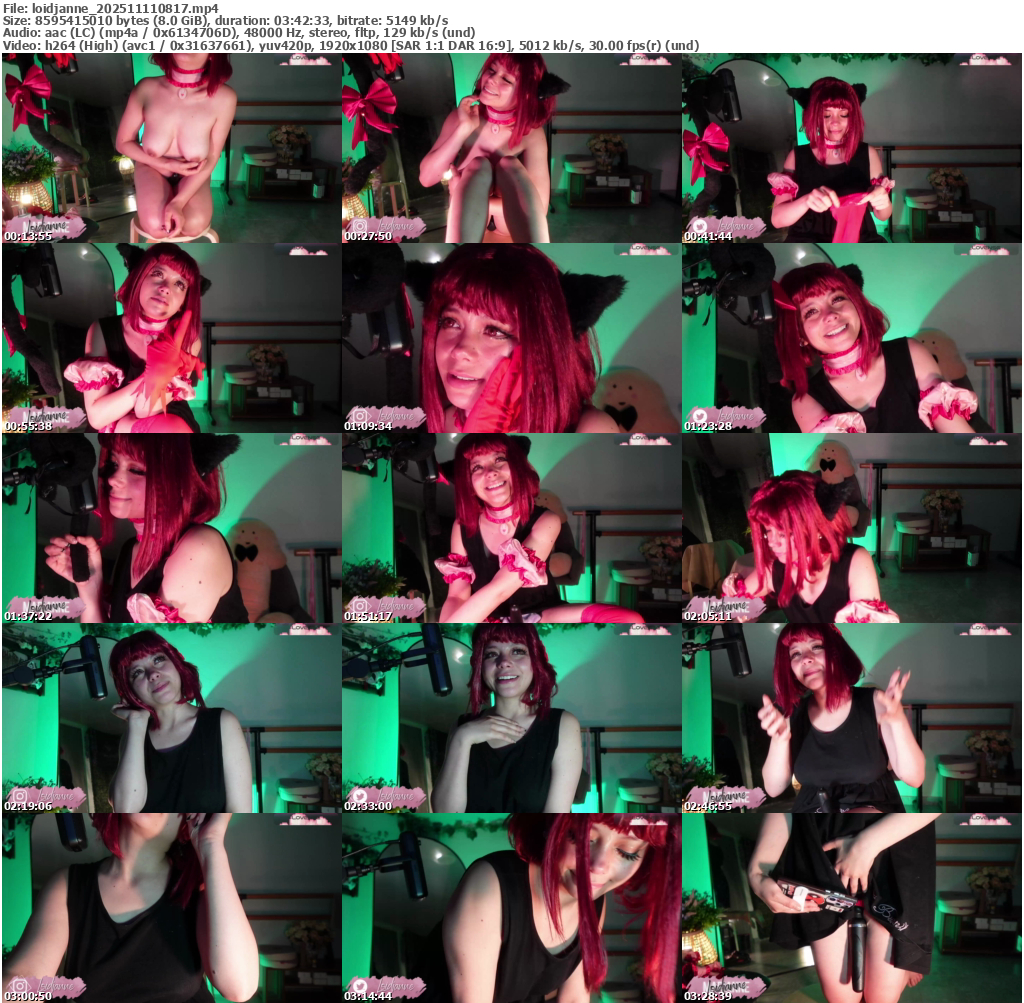Open the thumbnail stamped 00:13:55
Viewport: 1024px width, 1003px height.
(171, 148)
